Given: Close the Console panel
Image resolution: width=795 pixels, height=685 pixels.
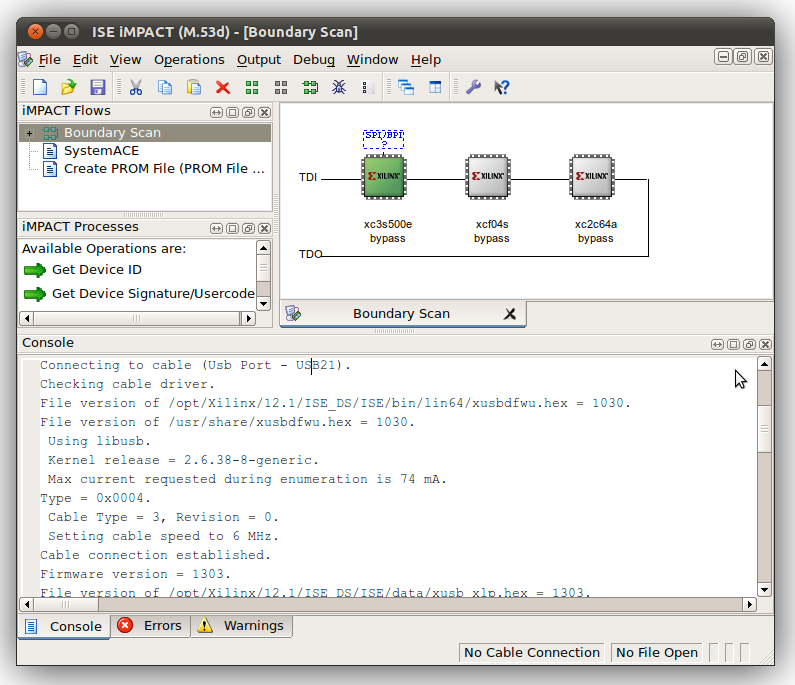Looking at the screenshot, I should 765,344.
